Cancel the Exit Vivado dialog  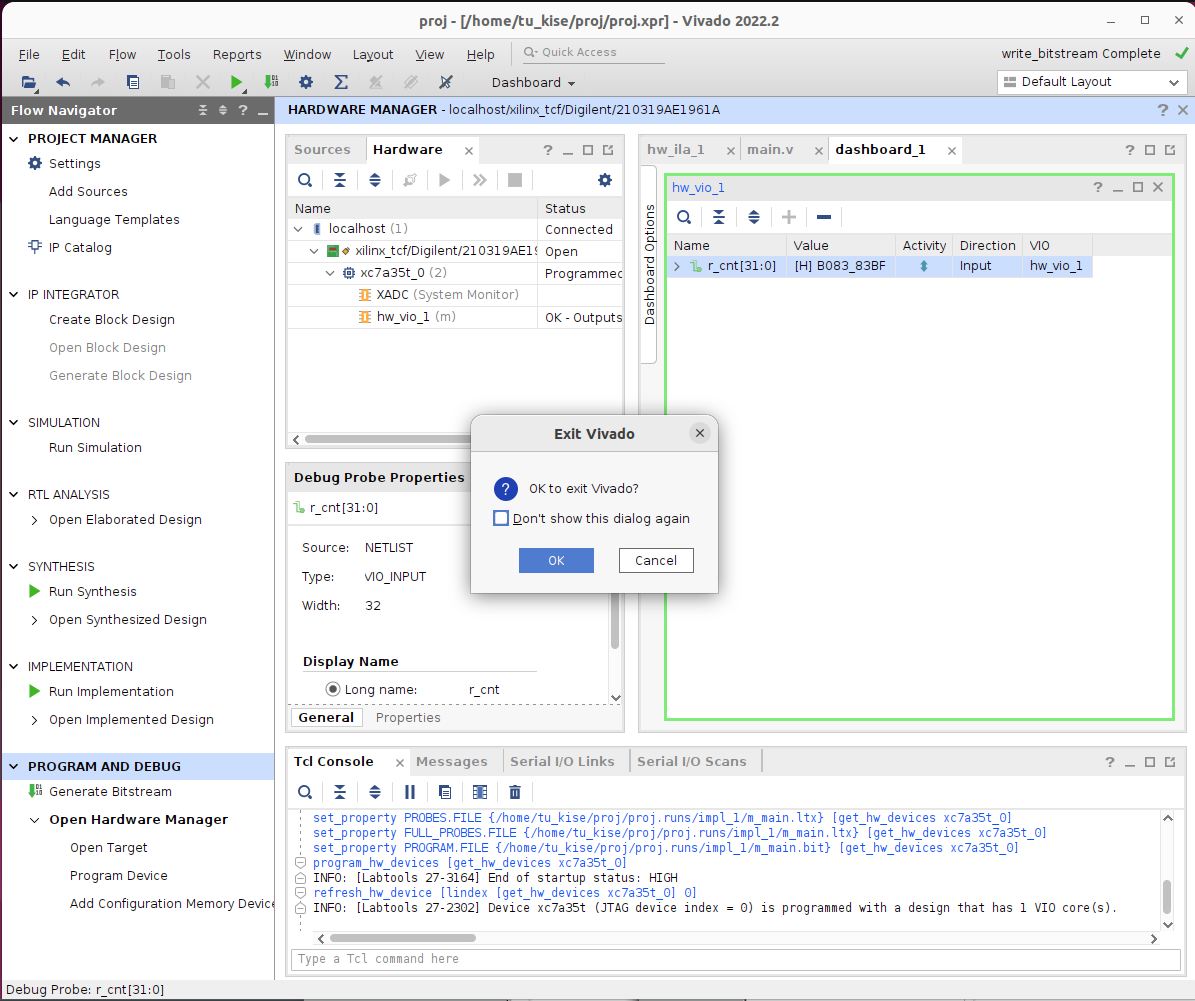pos(655,561)
